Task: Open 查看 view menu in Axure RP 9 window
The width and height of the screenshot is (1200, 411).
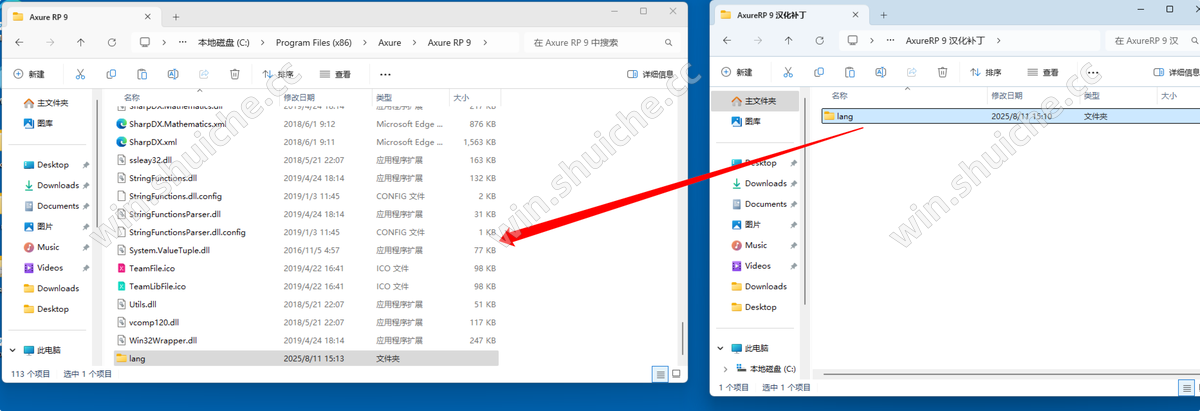Action: click(336, 74)
